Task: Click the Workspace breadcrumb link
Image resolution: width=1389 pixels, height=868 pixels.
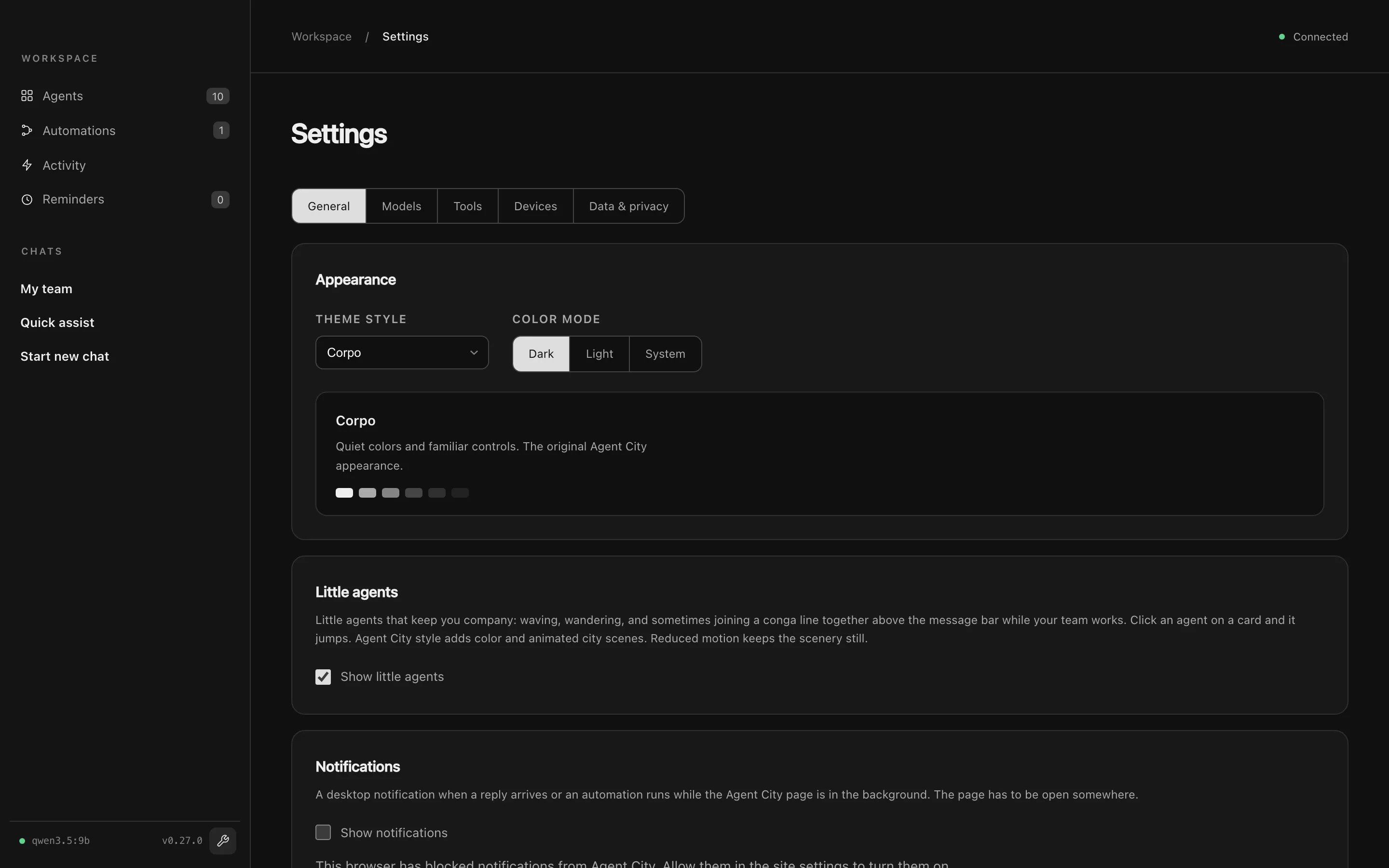Action: click(321, 37)
